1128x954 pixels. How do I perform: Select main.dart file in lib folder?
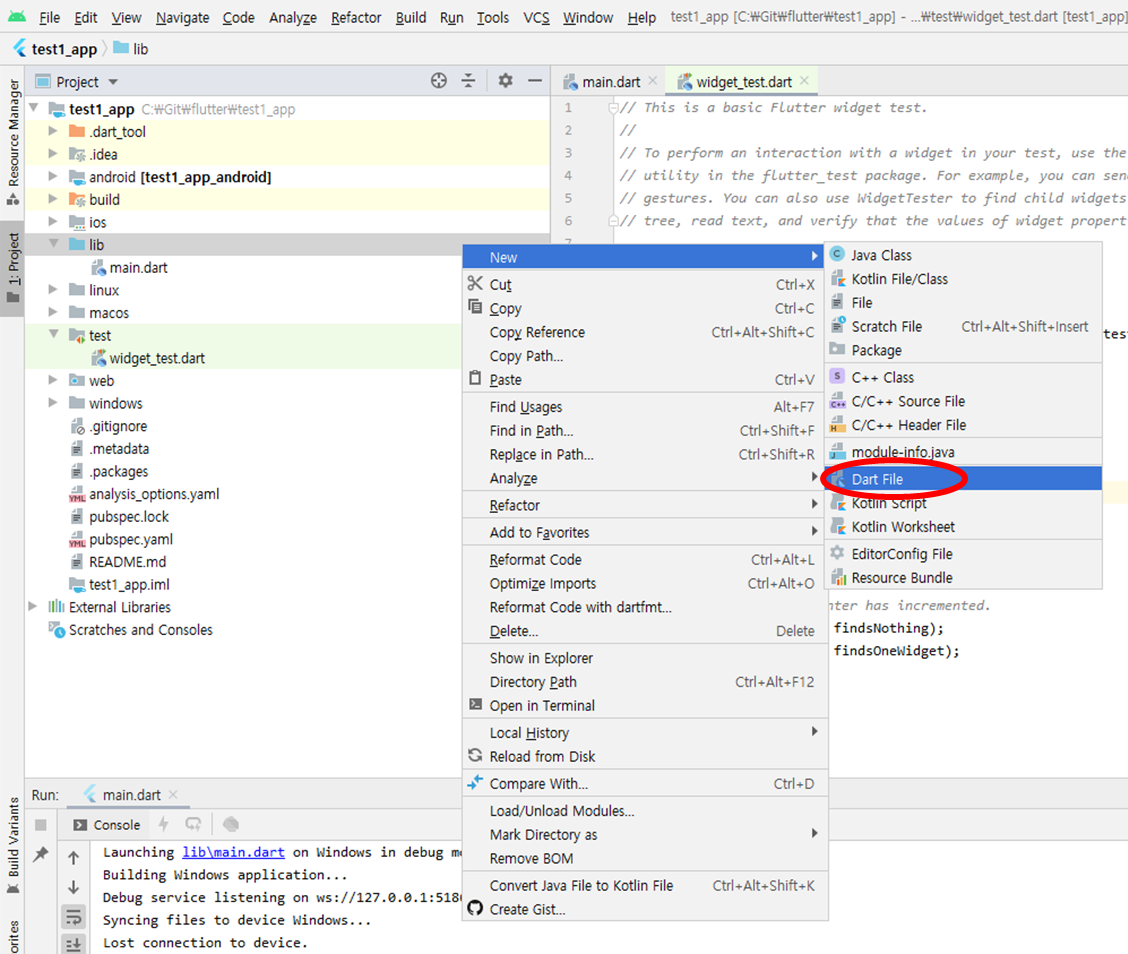tap(130, 268)
